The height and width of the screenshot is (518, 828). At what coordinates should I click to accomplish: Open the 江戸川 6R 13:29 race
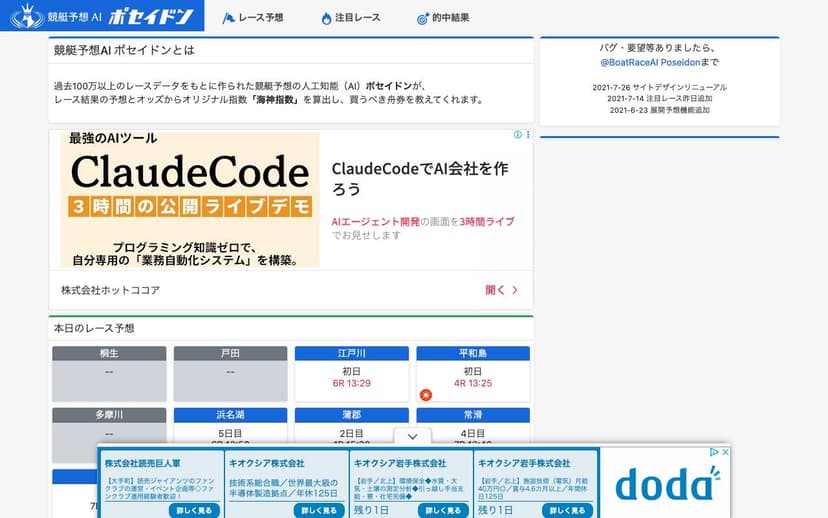(x=352, y=383)
